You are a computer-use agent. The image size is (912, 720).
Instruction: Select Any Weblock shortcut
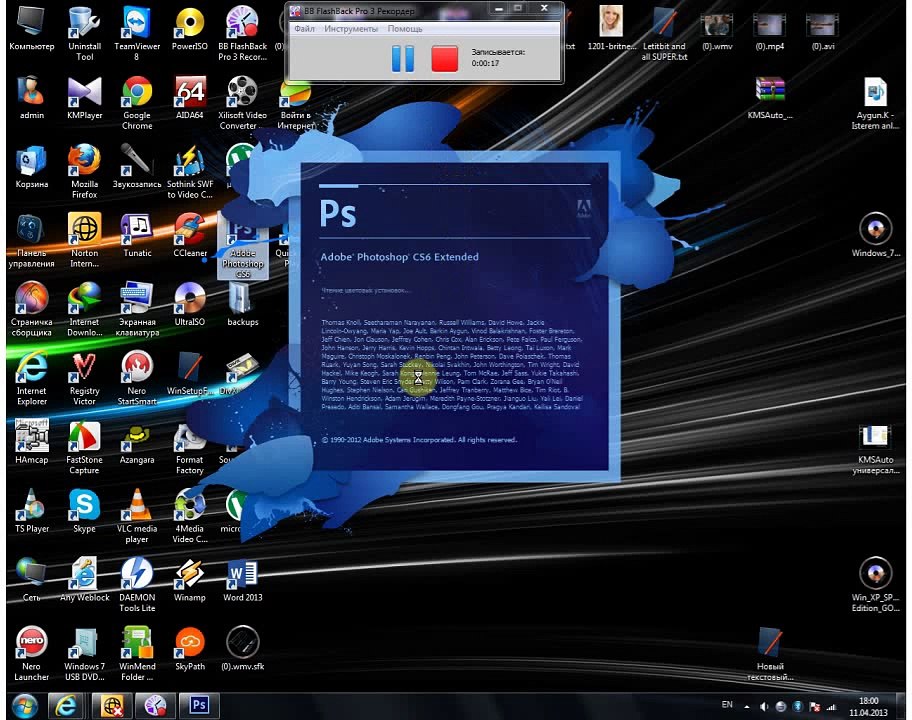click(x=84, y=580)
